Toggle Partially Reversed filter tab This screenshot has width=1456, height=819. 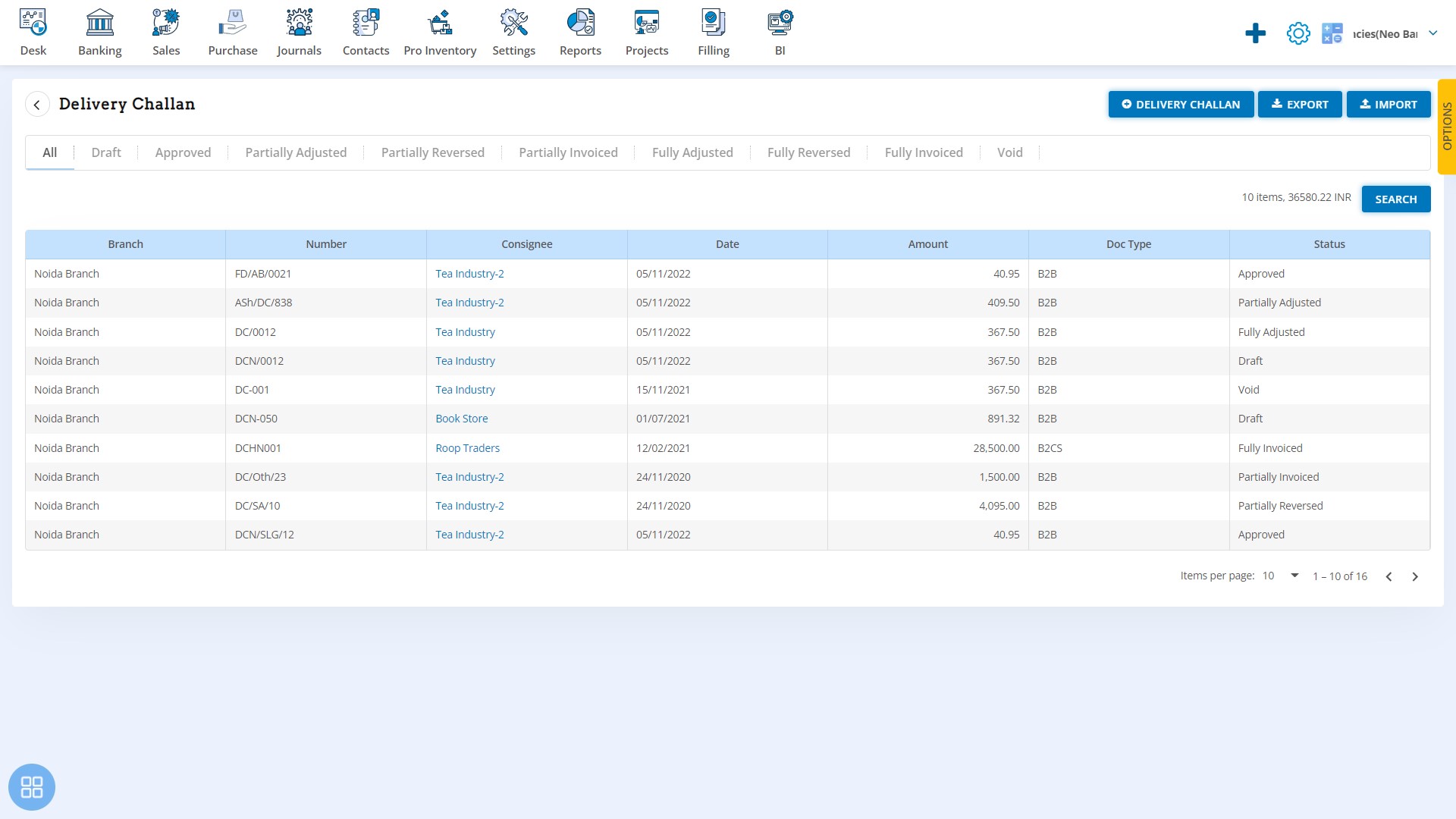click(432, 152)
